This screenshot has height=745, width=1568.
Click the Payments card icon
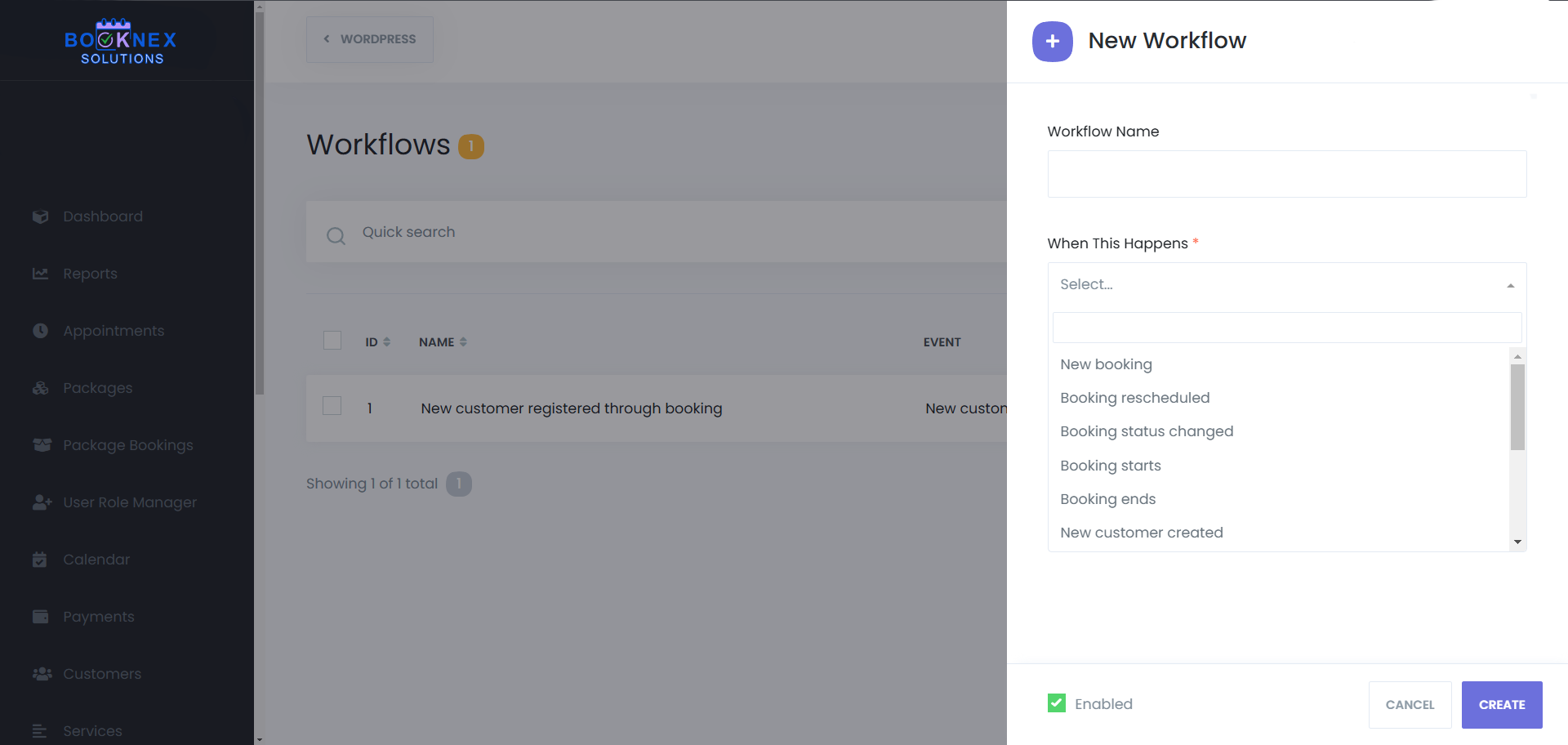(40, 617)
